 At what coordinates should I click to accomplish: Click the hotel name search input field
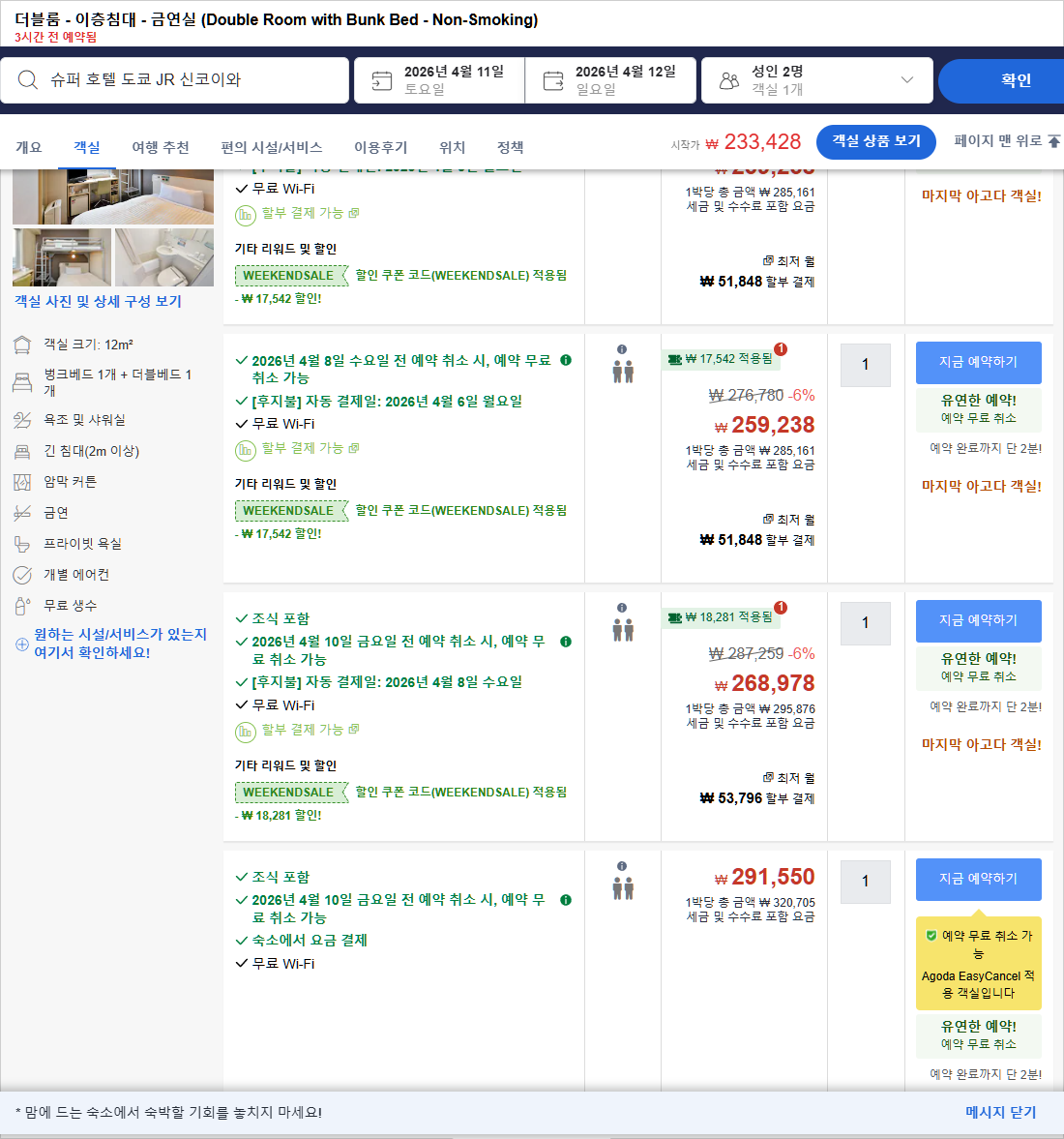(x=174, y=80)
